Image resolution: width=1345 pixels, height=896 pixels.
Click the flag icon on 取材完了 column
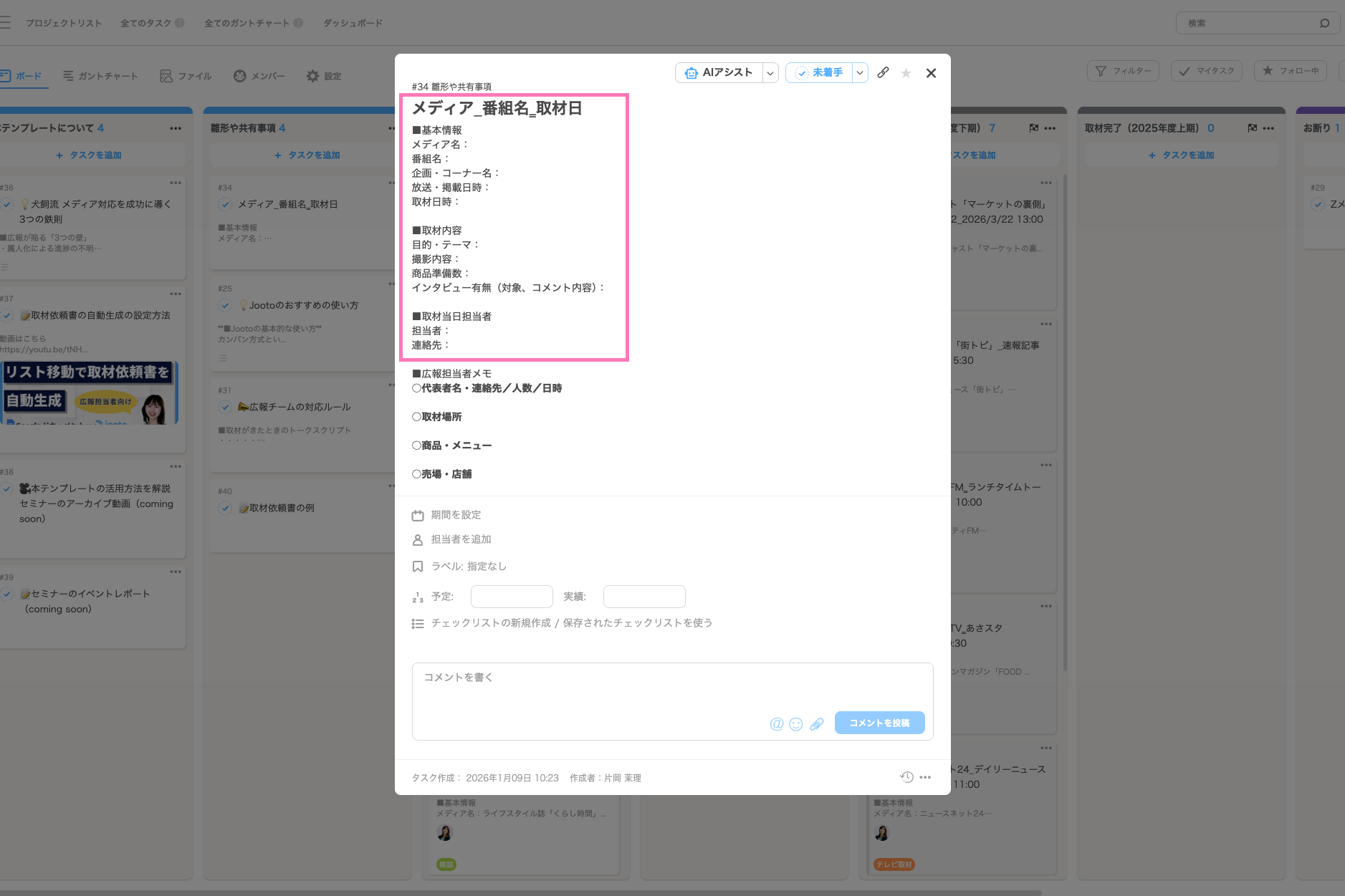point(1251,127)
